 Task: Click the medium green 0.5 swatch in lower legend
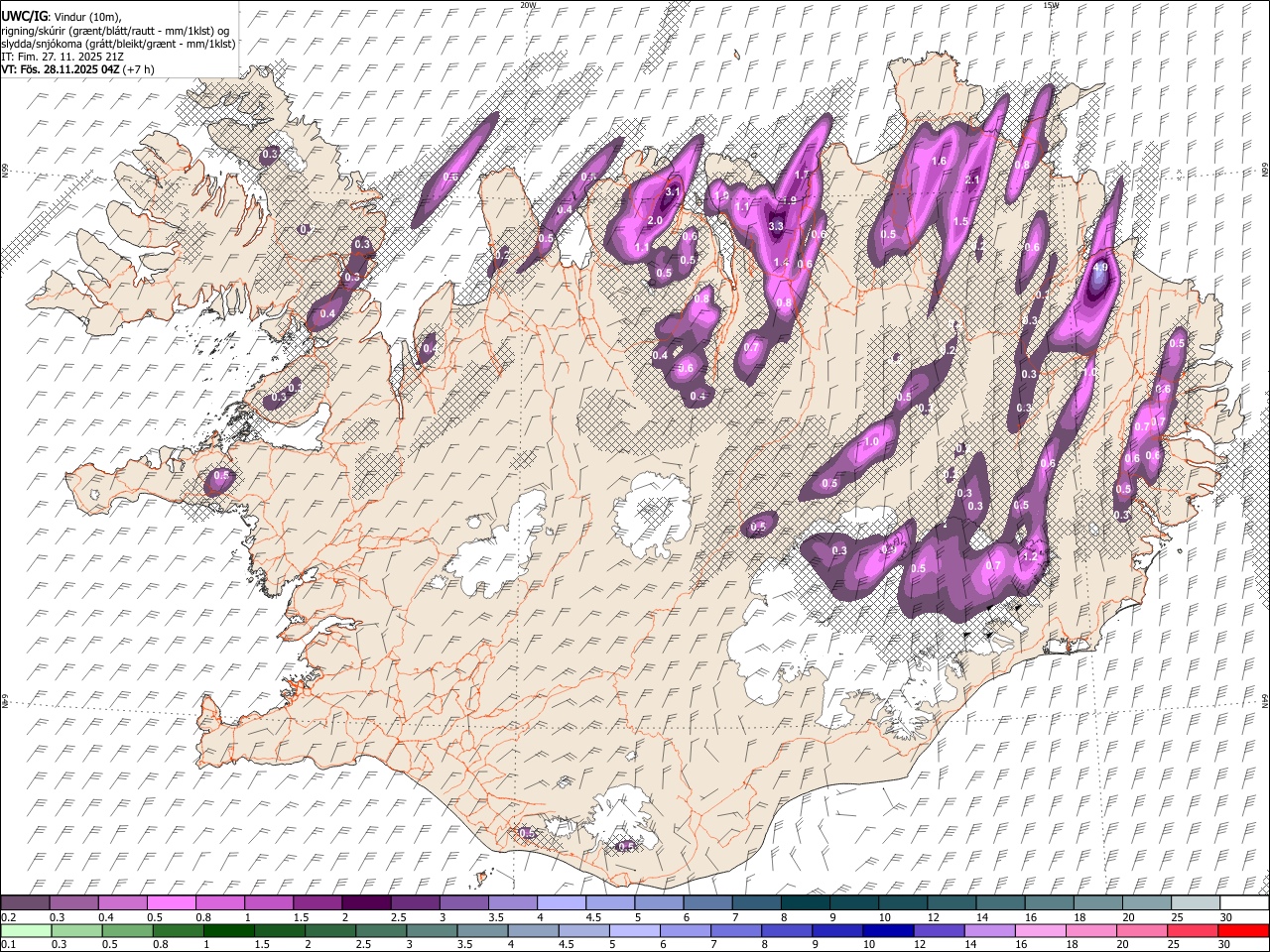coord(128,931)
